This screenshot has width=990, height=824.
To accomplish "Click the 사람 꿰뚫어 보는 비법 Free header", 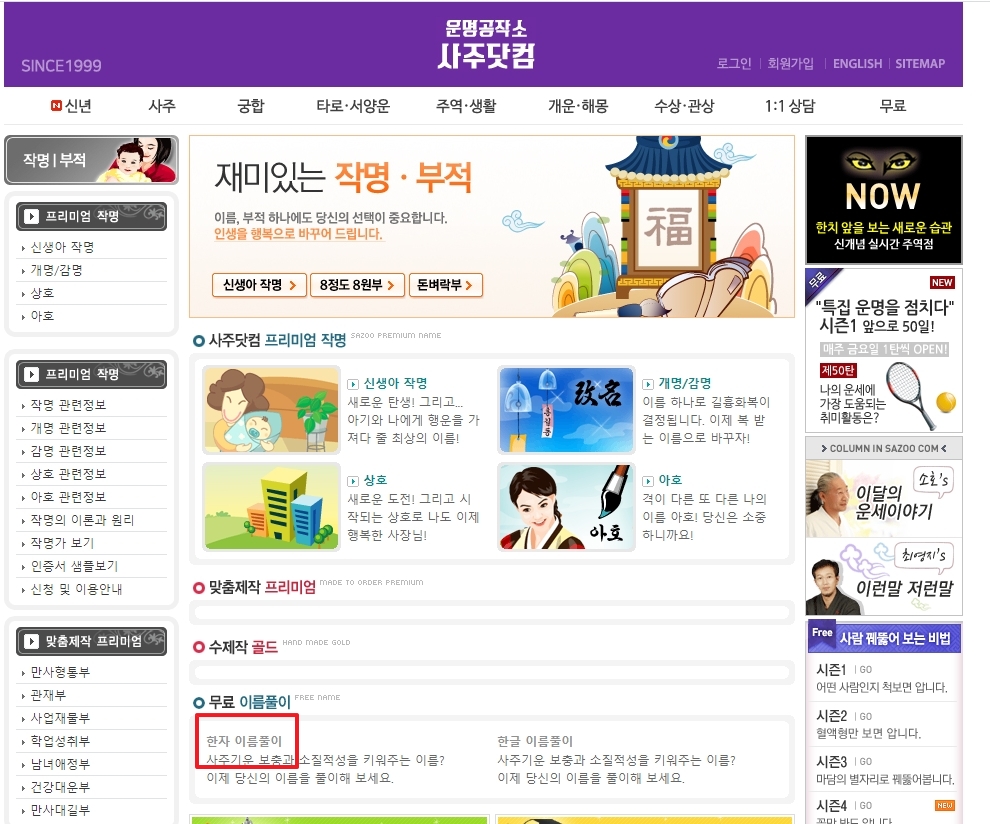I will pos(884,638).
